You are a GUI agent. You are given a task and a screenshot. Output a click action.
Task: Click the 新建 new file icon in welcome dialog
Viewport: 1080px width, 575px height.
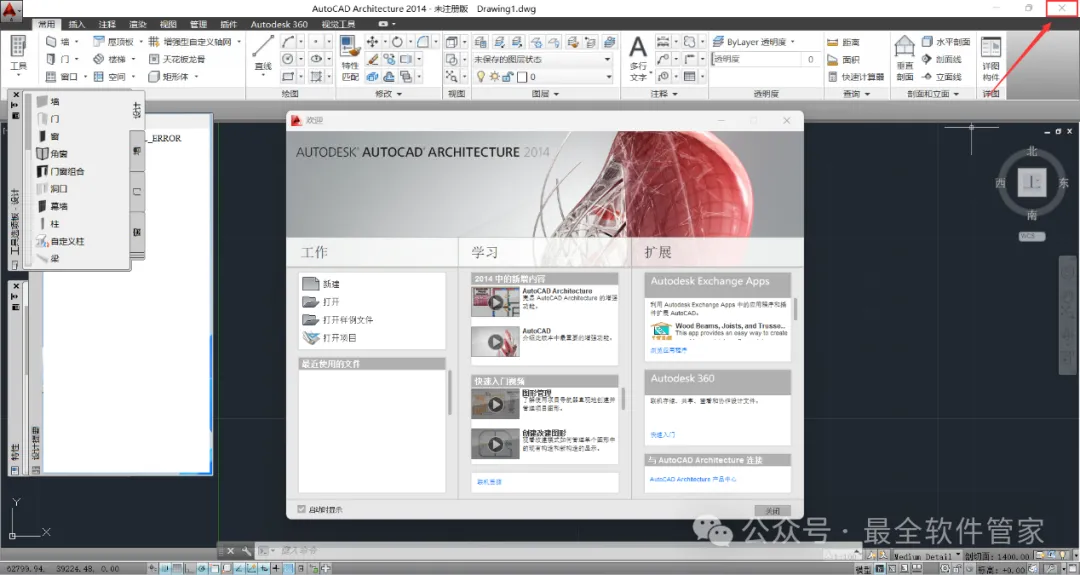(311, 284)
